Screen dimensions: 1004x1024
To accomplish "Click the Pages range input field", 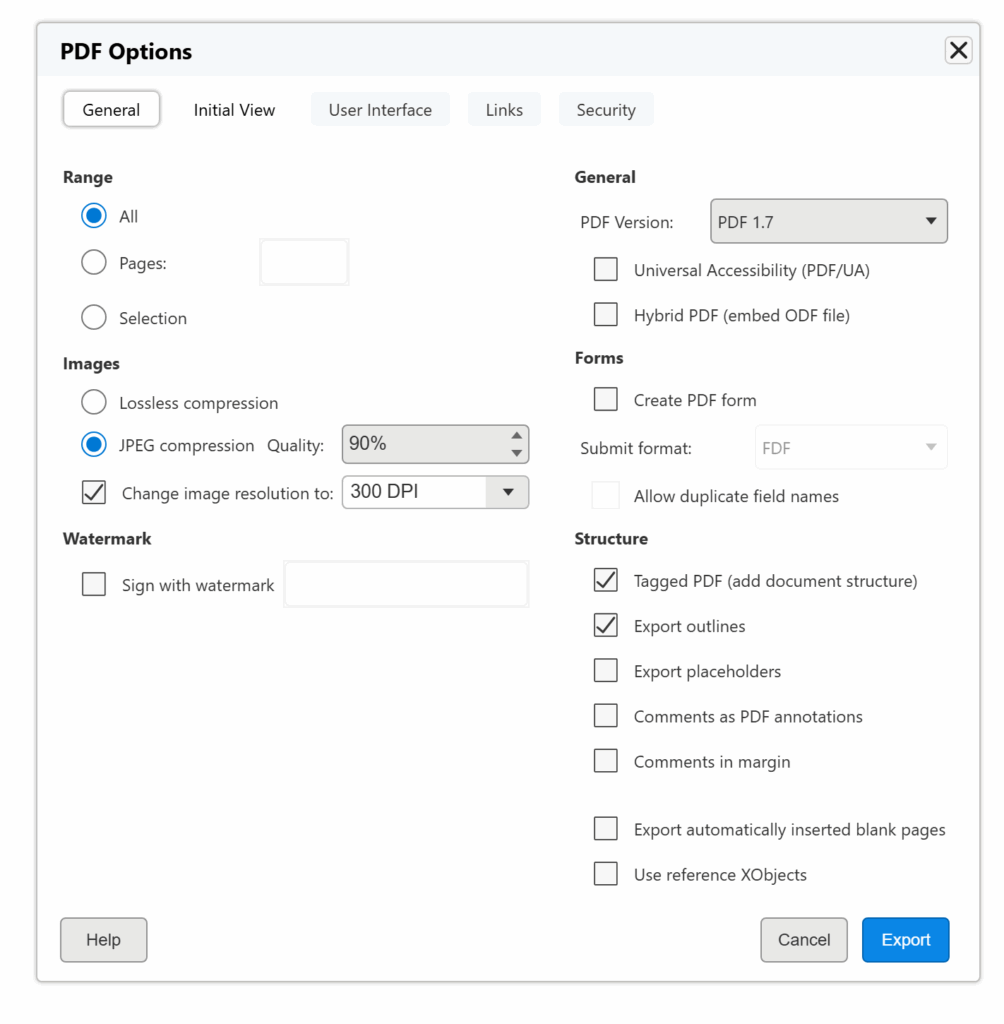I will (304, 263).
